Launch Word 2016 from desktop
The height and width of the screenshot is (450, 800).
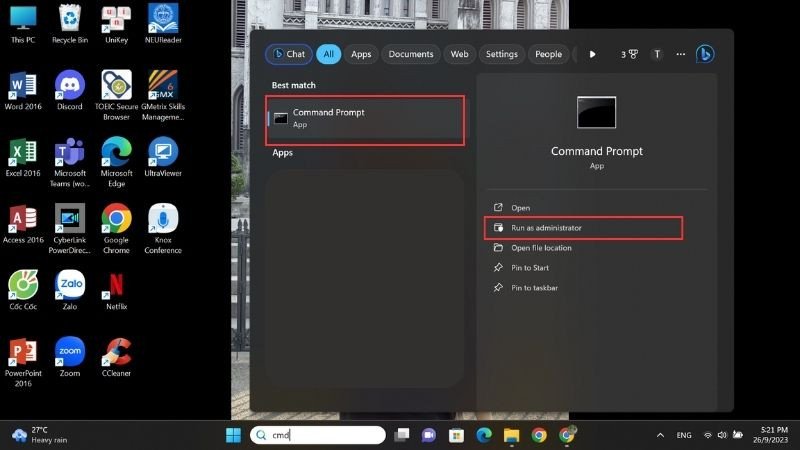[x=23, y=90]
